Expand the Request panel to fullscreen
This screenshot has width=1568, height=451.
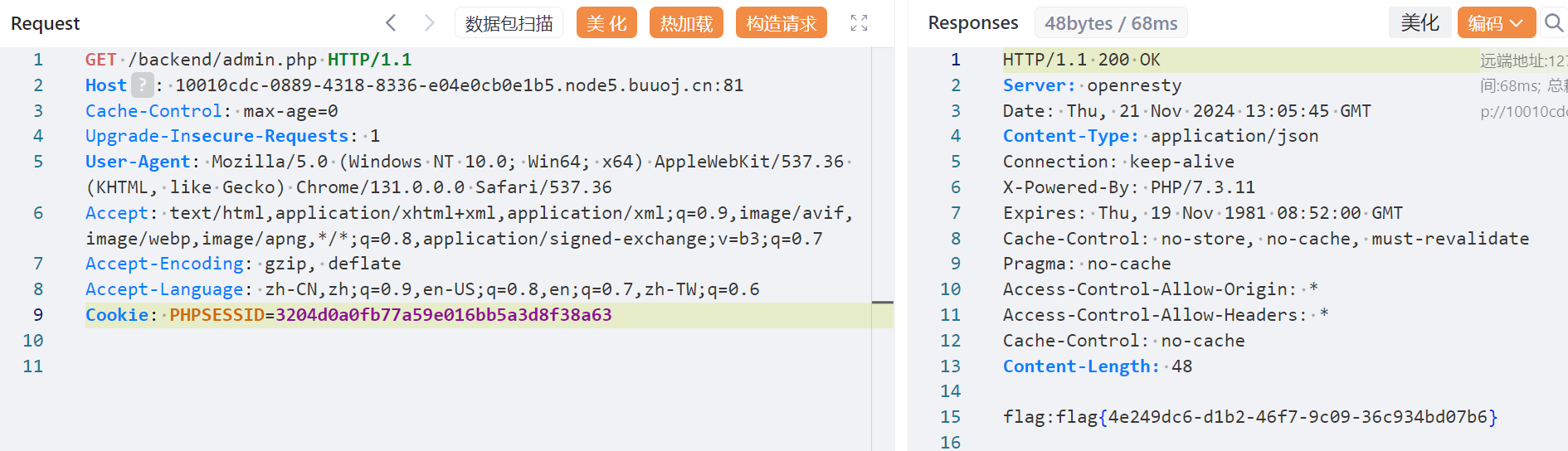click(859, 23)
